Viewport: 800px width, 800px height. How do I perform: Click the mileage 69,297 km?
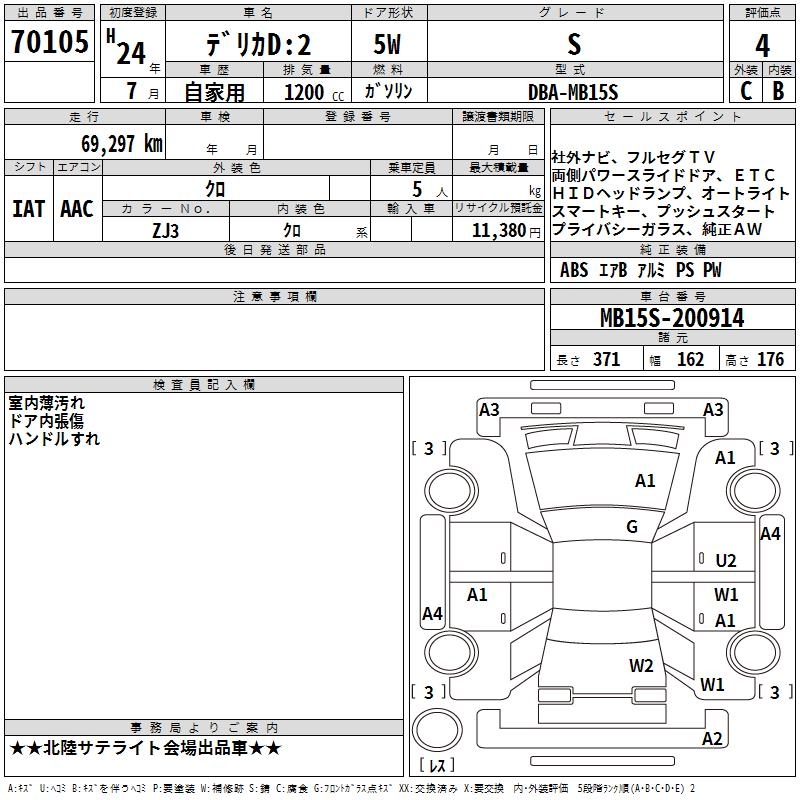[122, 143]
